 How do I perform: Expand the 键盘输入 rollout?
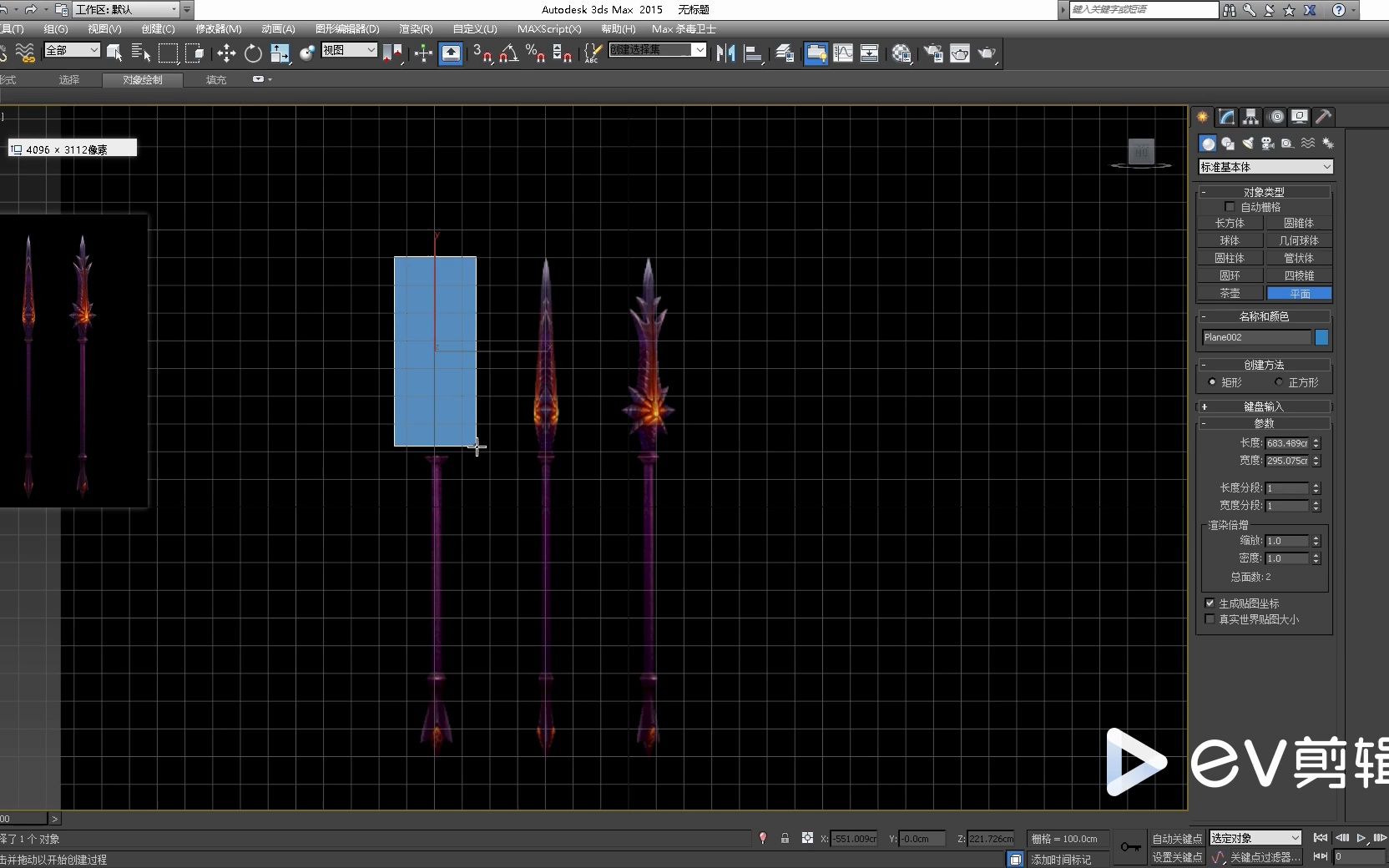(x=1264, y=406)
